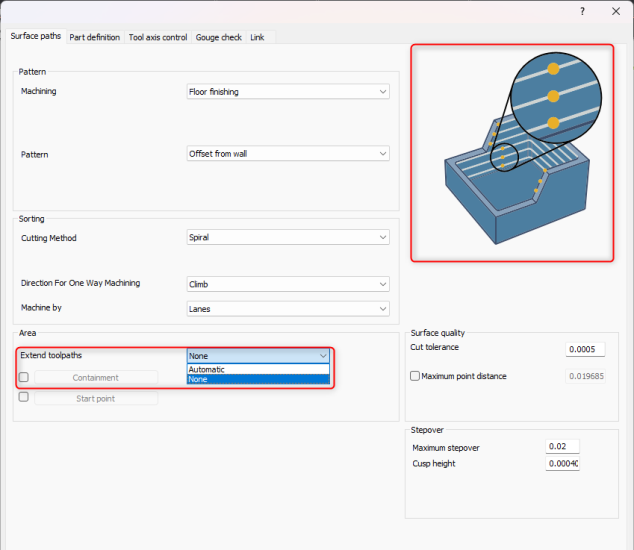Image resolution: width=634 pixels, height=550 pixels.
Task: Select the Link tab
Action: (257, 37)
